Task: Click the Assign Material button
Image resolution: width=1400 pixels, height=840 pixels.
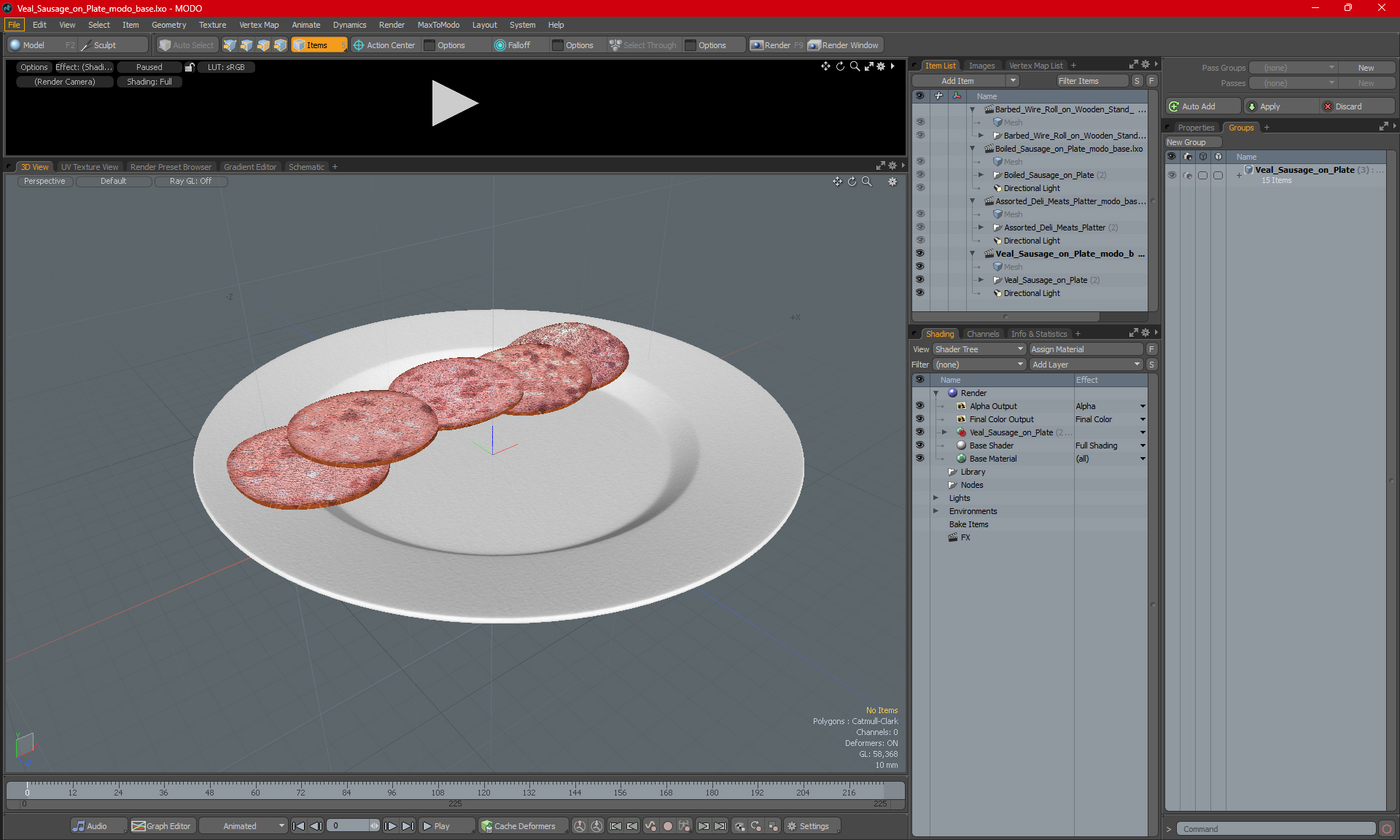Action: point(1085,349)
